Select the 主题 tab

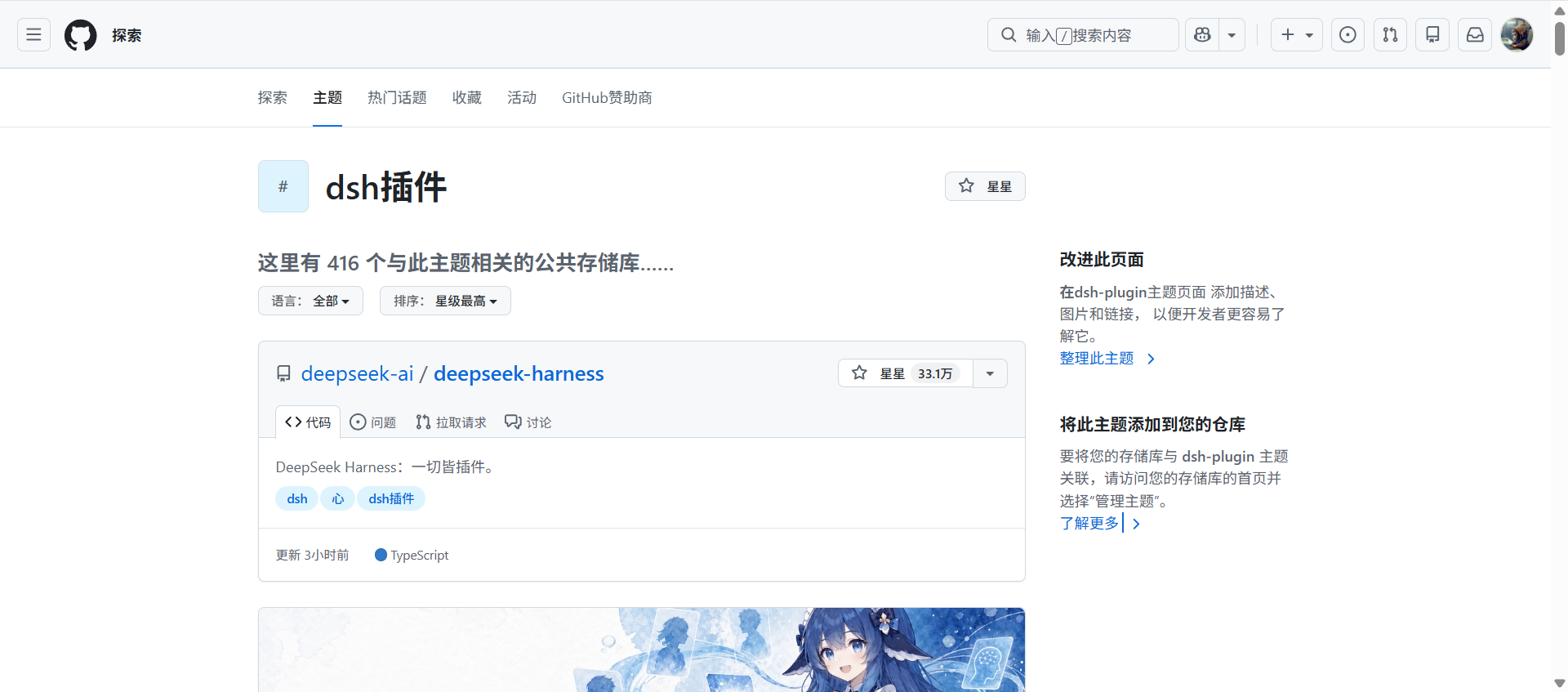327,98
